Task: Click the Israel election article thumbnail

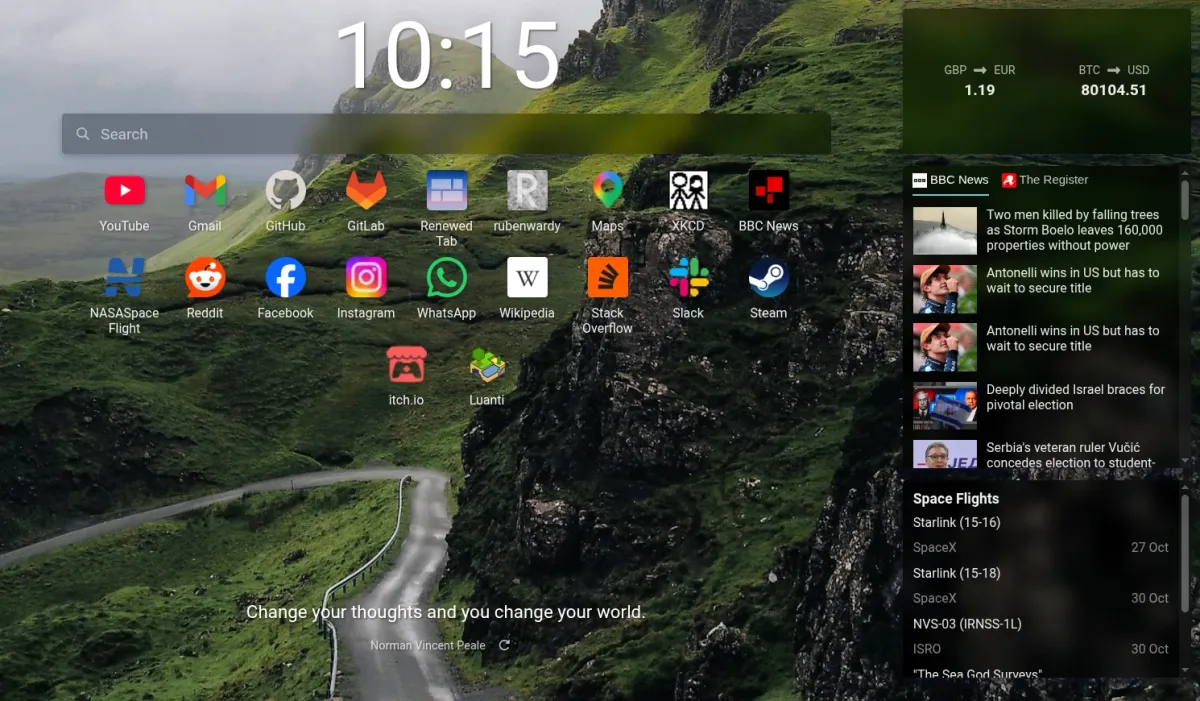Action: pyautogui.click(x=945, y=405)
